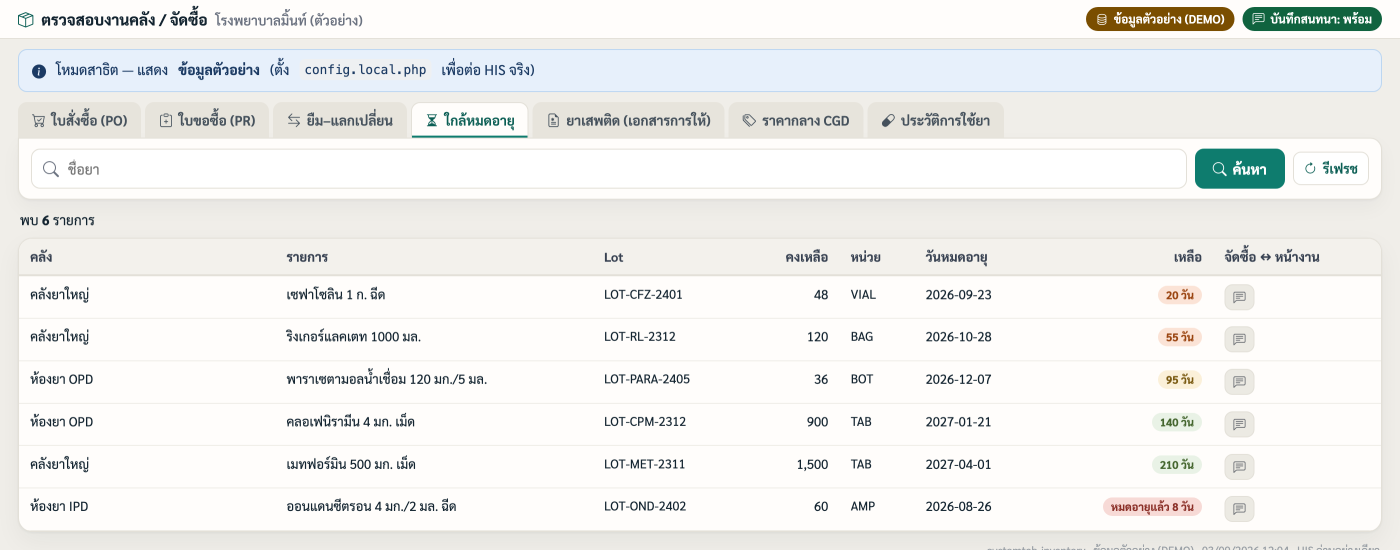This screenshot has height=550, width=1400.
Task: Click the รีเฟรช refresh button
Action: point(1331,169)
